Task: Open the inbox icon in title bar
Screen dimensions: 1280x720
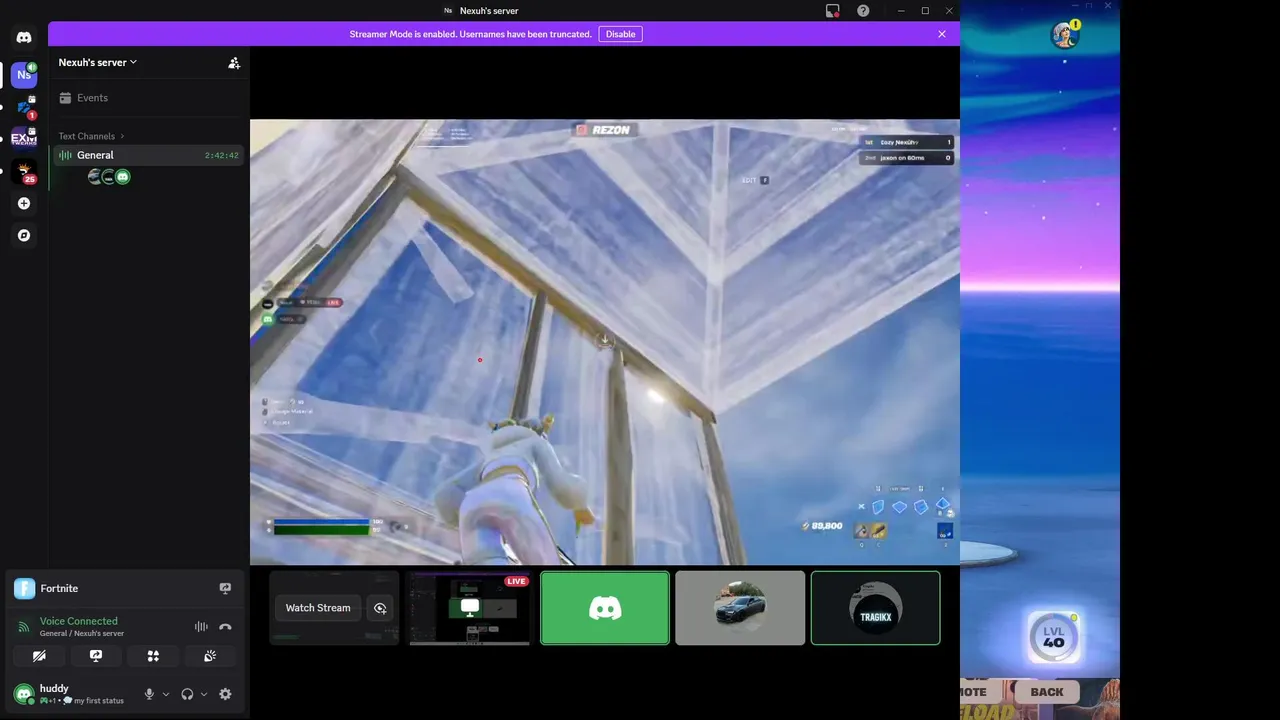Action: click(x=832, y=11)
